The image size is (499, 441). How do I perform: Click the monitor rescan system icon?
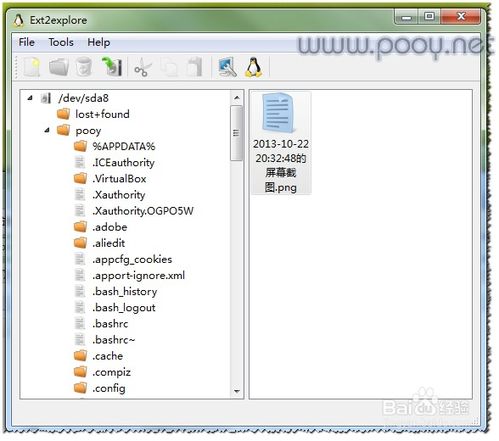228,67
